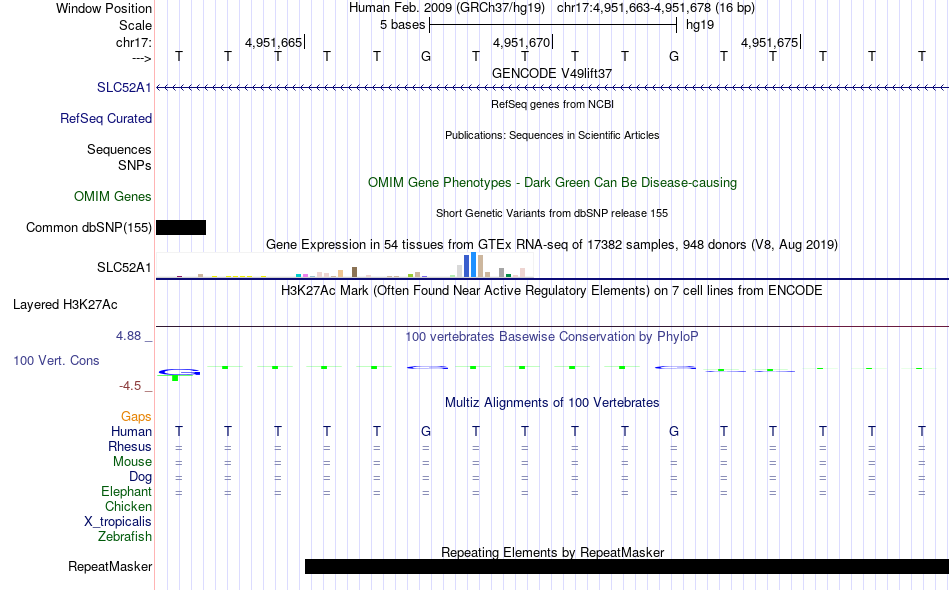The width and height of the screenshot is (950, 590).
Task: Open the RefSeq Curated track label
Action: (106, 118)
